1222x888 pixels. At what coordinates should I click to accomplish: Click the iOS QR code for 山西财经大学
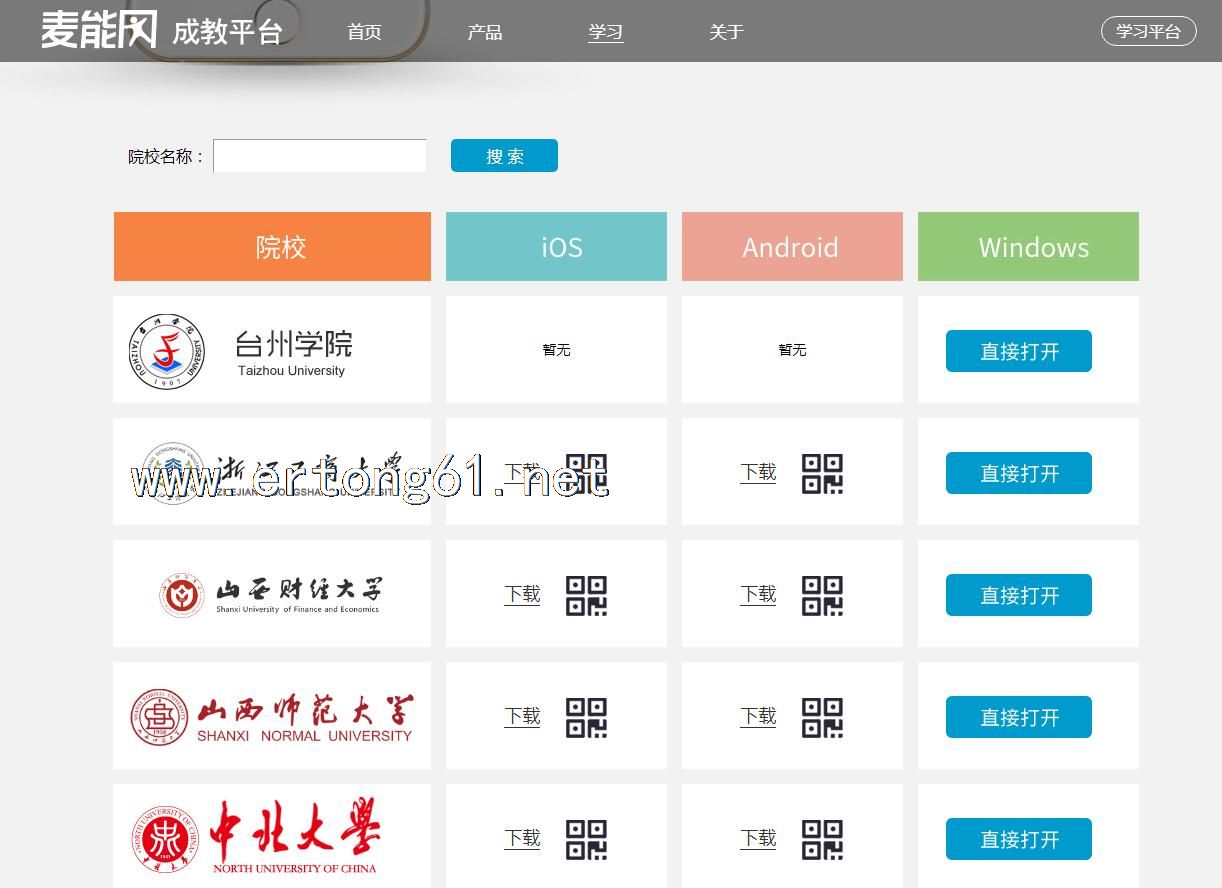pos(586,595)
